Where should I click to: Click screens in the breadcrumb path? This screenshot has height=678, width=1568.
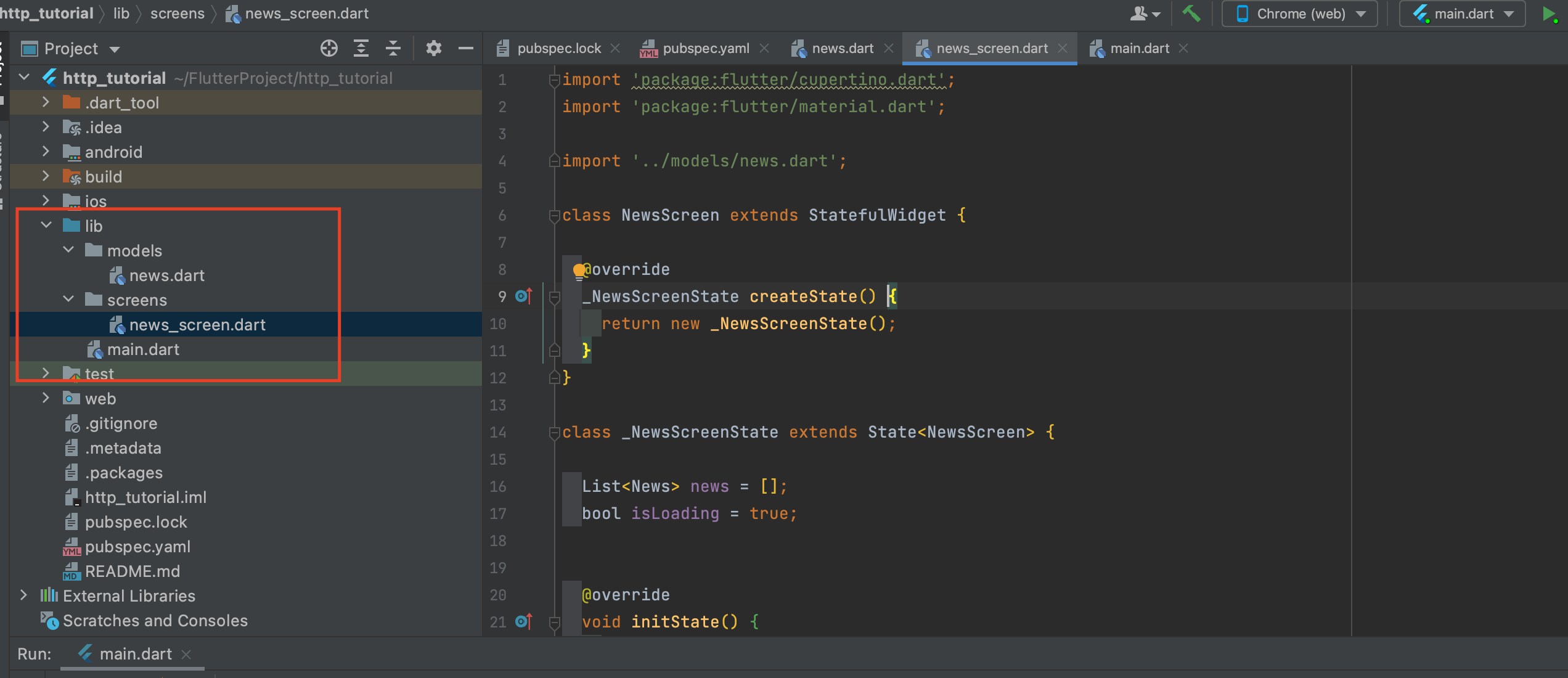178,14
